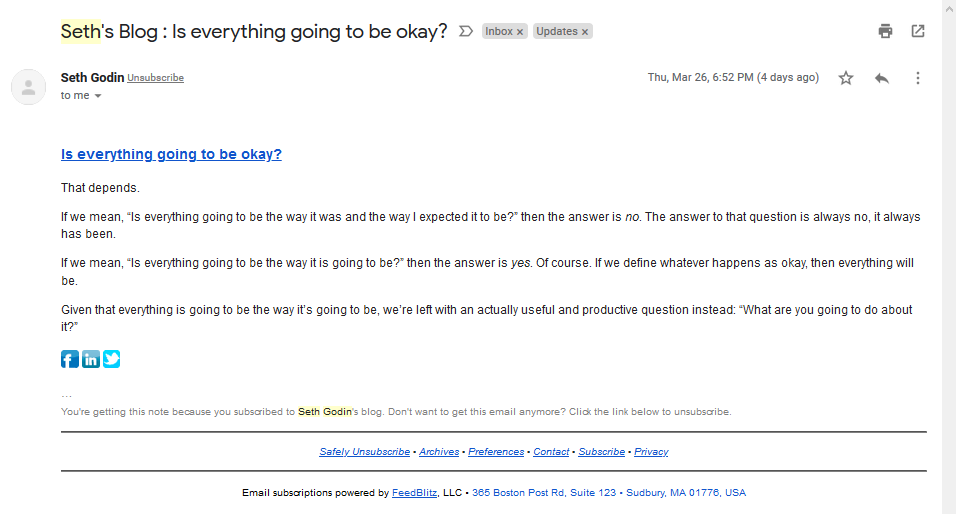This screenshot has width=956, height=514.
Task: Unsubscribe link next to Seth Godin's name
Action: (x=155, y=78)
